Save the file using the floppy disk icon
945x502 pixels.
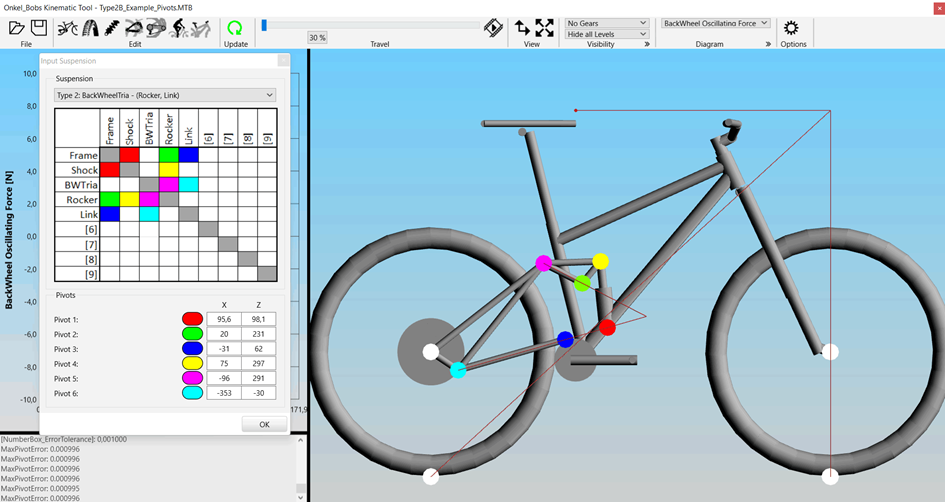pyautogui.click(x=37, y=28)
